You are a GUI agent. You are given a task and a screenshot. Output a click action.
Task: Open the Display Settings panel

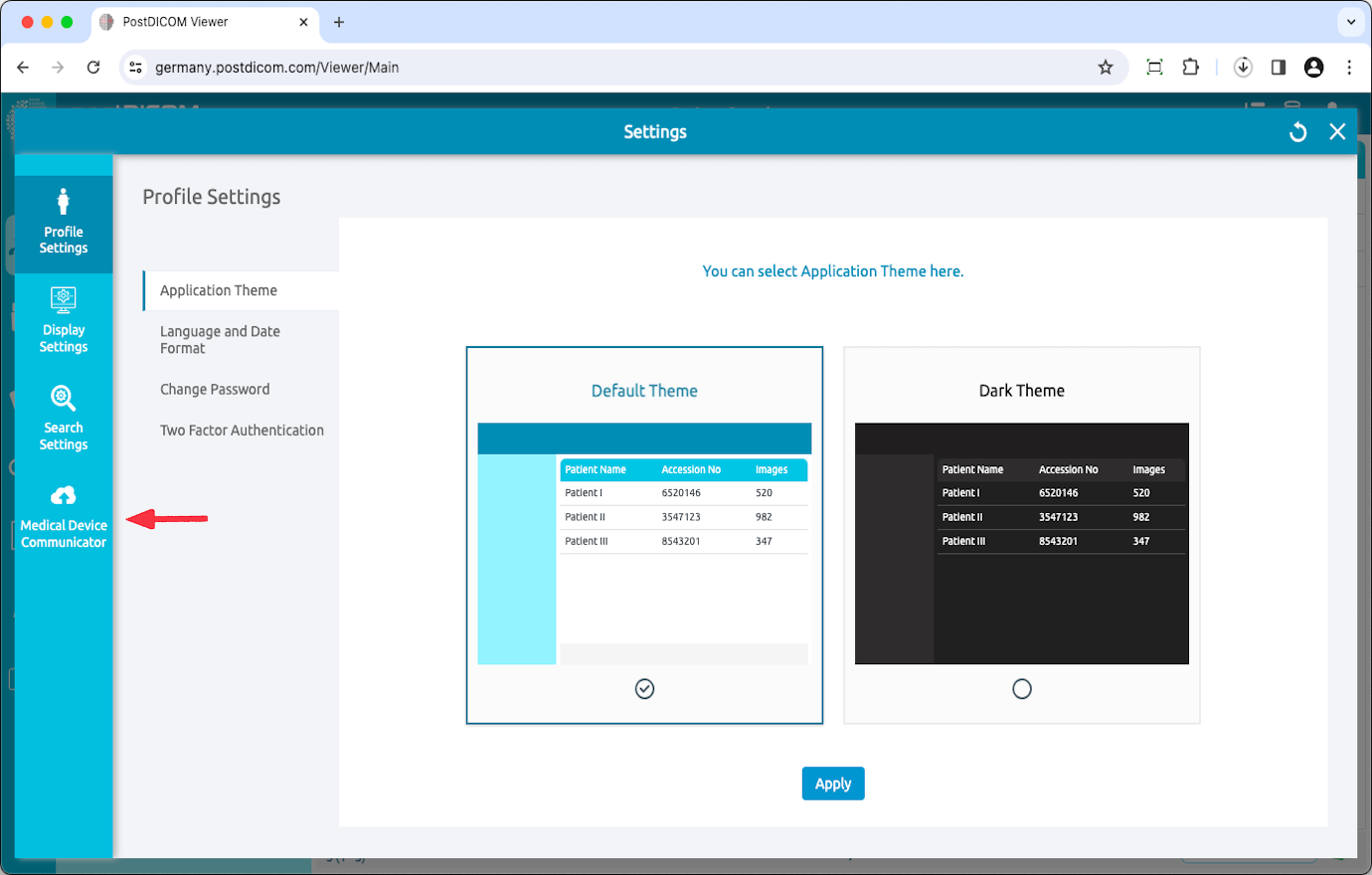click(x=63, y=320)
